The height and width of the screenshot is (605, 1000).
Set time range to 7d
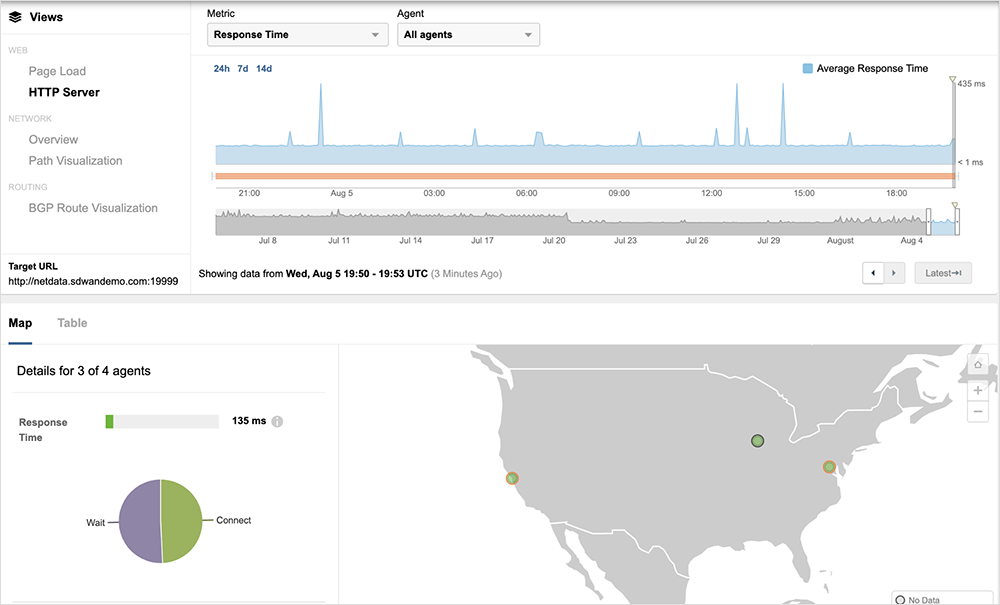243,69
